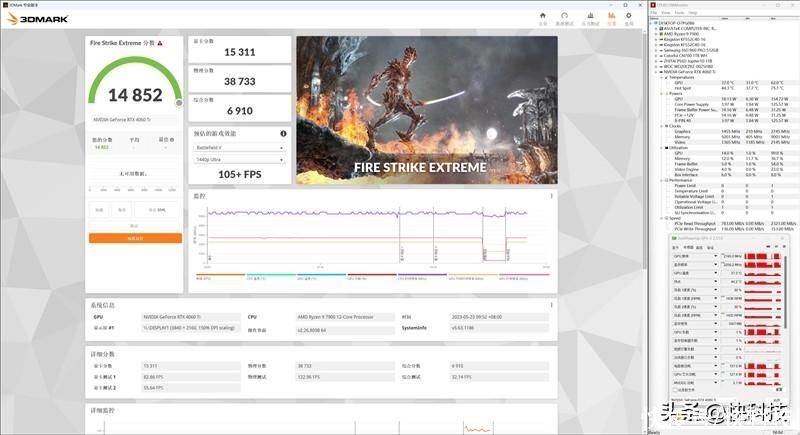Open the GPU 频率 sensor dropdown in GPU-Z
This screenshot has width=800, height=435.
[716, 256]
